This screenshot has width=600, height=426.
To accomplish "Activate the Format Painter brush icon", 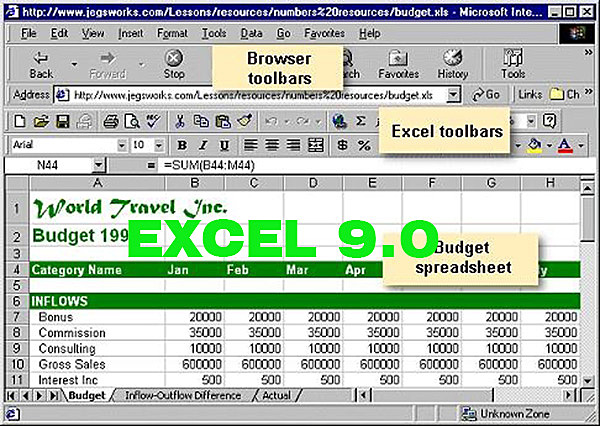I will click(x=244, y=121).
